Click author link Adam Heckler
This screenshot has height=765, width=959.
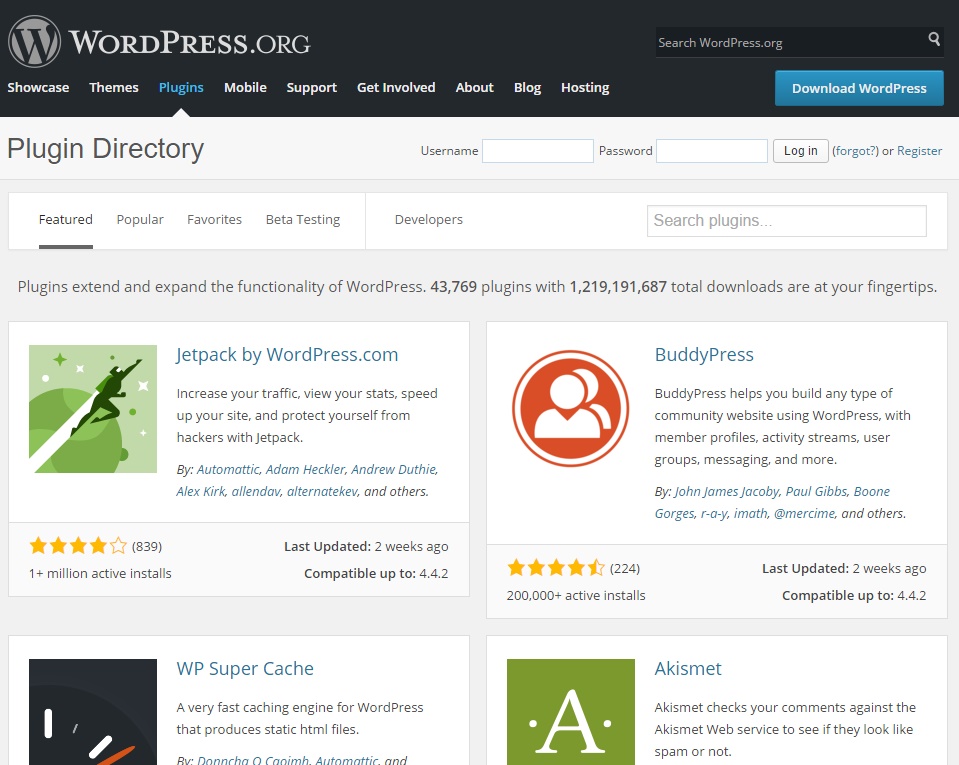[x=305, y=469]
